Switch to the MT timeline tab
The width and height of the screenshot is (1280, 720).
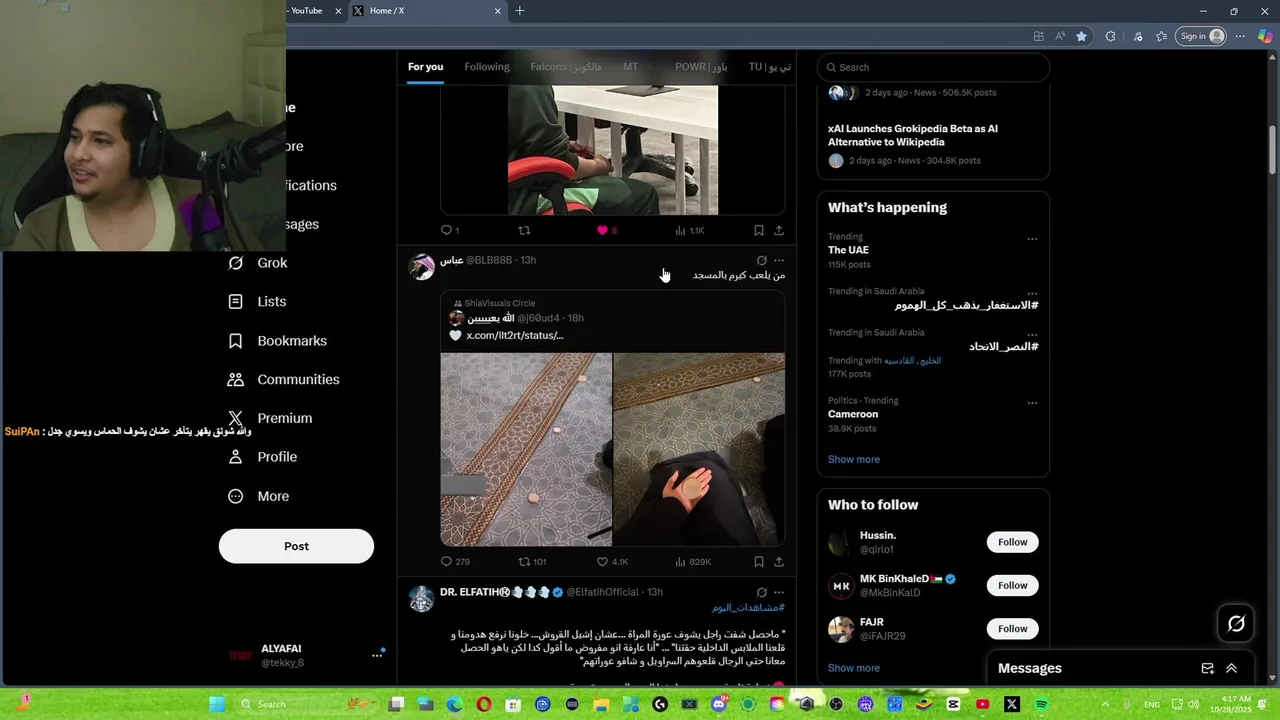coord(630,67)
